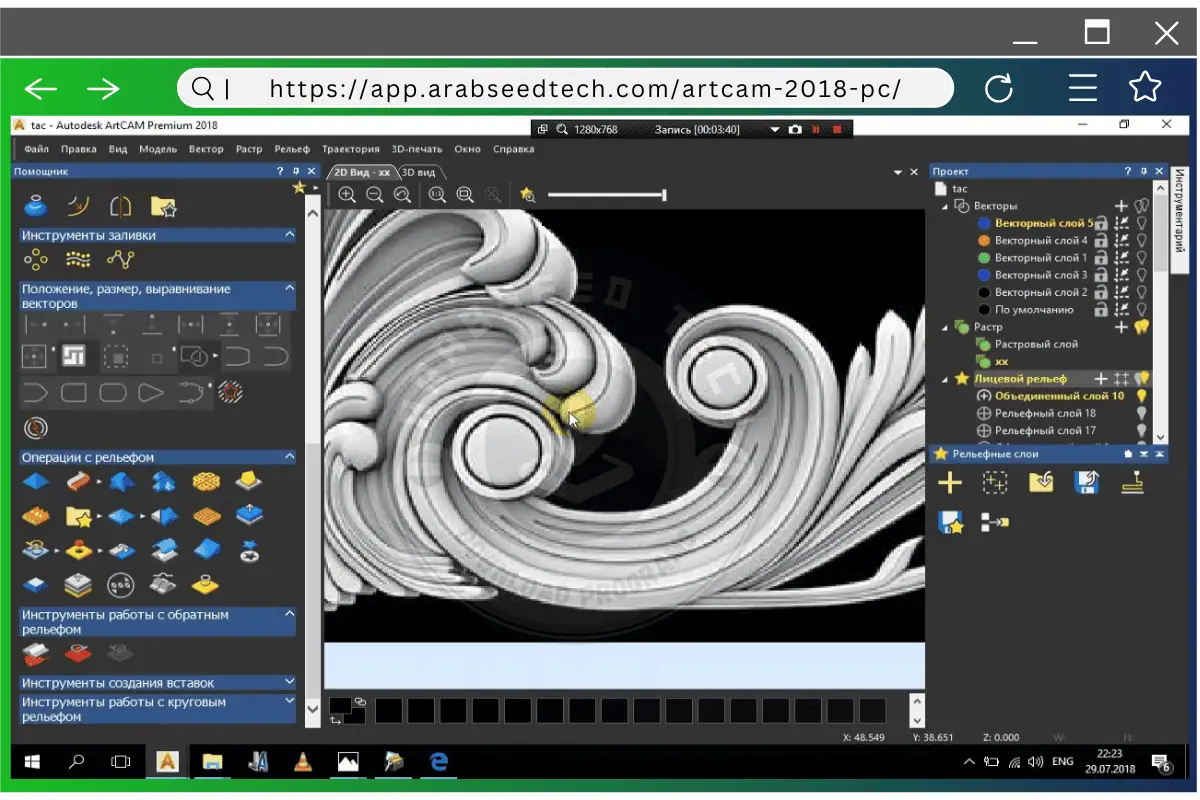
Task: Open the yellow folder import icon in Рельефные слои
Action: 1042,481
